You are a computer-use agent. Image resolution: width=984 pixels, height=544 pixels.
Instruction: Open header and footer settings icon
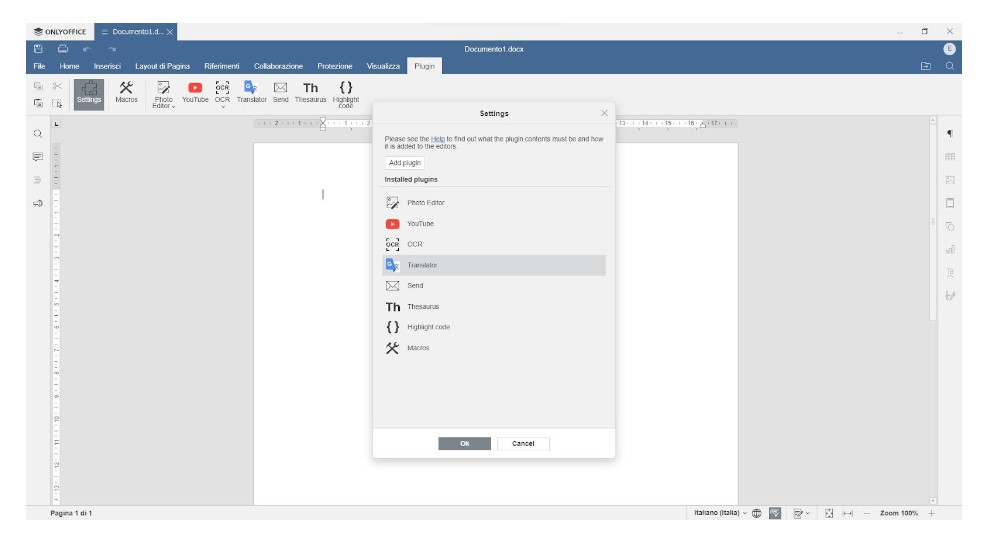(950, 203)
